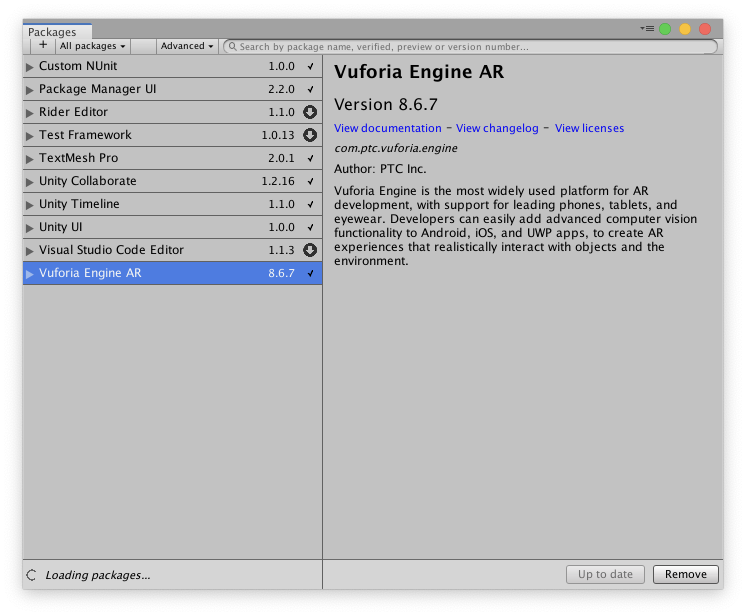Click the Remove button
746x616 pixels.
click(686, 574)
